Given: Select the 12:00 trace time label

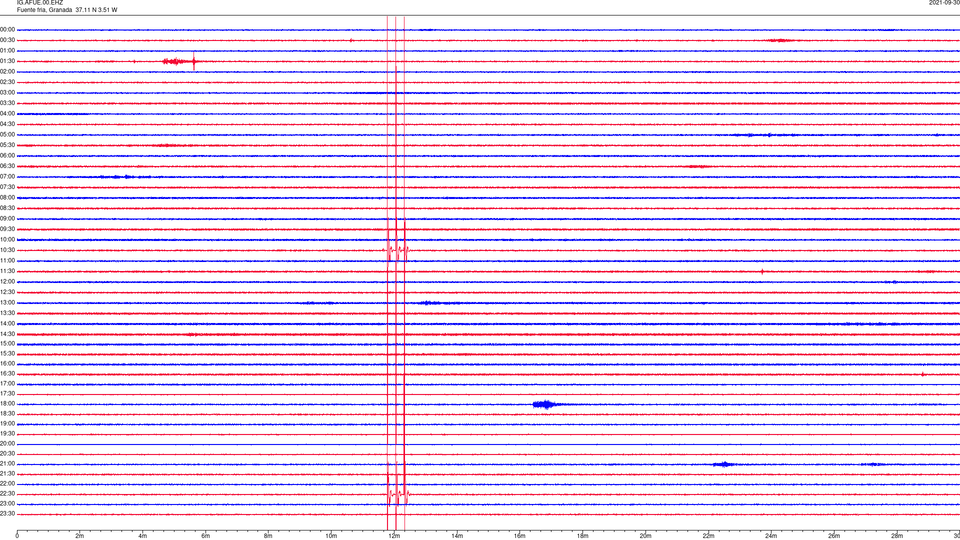Looking at the screenshot, I should [7, 282].
